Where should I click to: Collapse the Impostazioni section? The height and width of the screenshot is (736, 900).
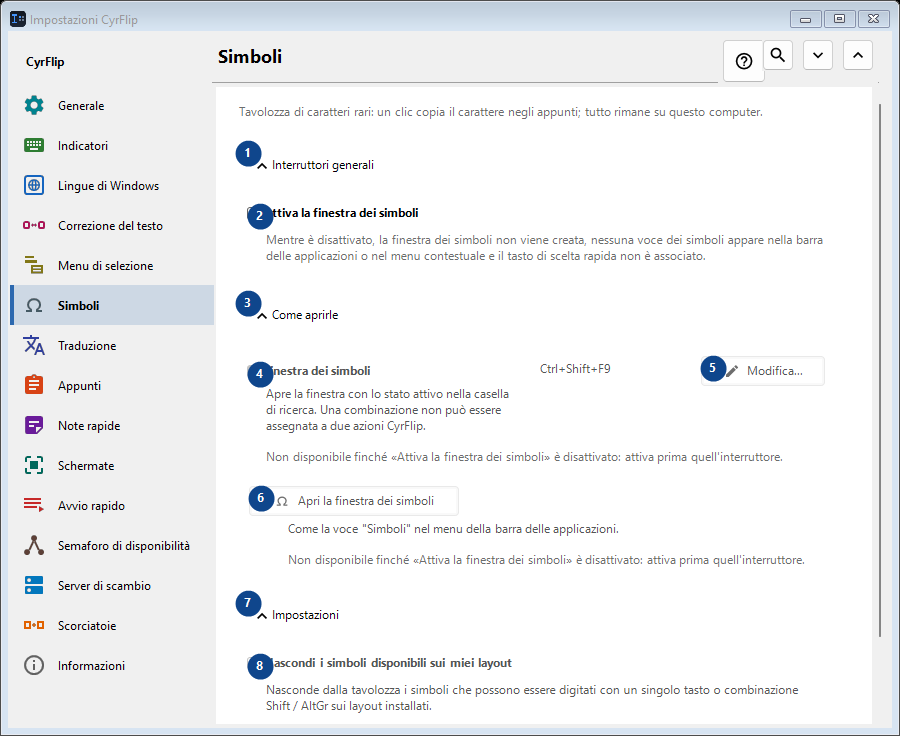[x=262, y=615]
